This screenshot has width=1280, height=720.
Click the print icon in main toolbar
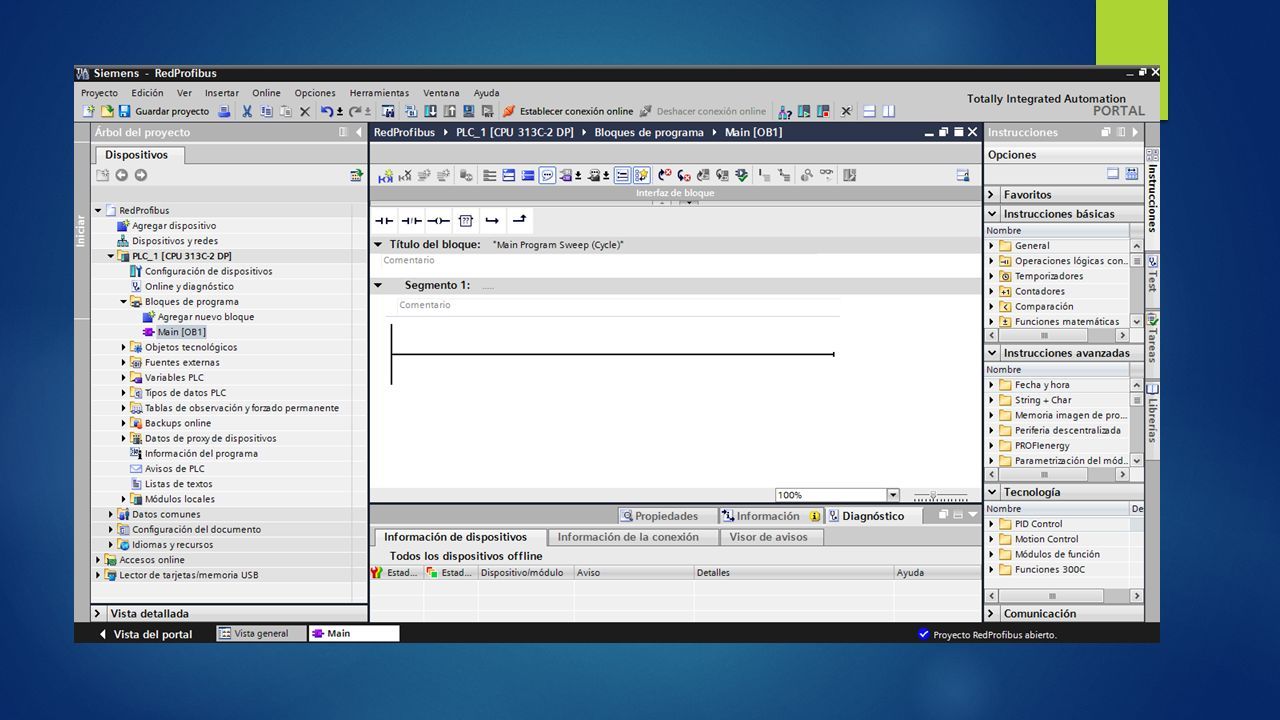(x=224, y=111)
